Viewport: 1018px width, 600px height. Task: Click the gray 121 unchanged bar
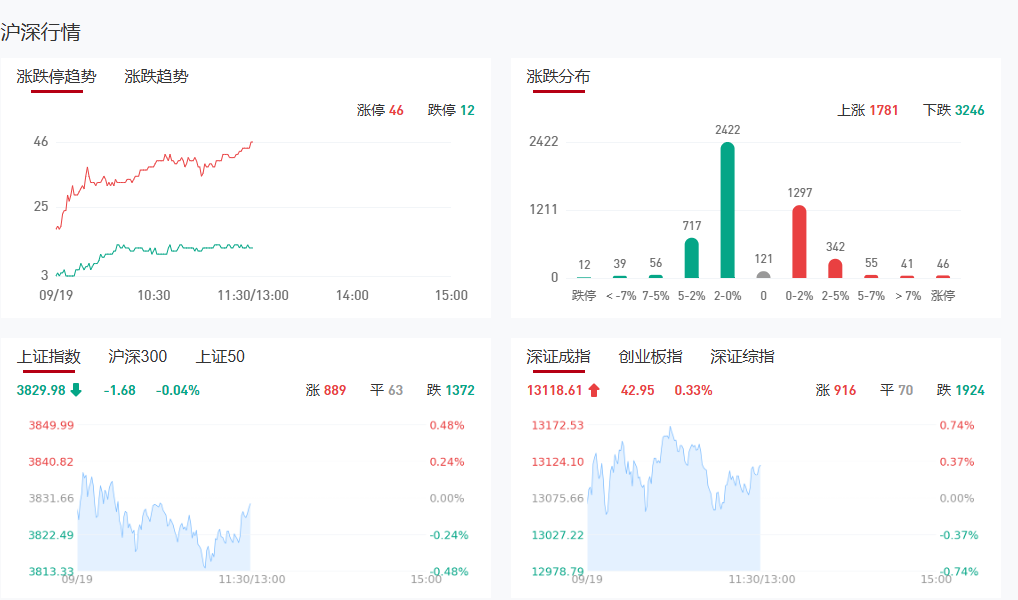763,274
